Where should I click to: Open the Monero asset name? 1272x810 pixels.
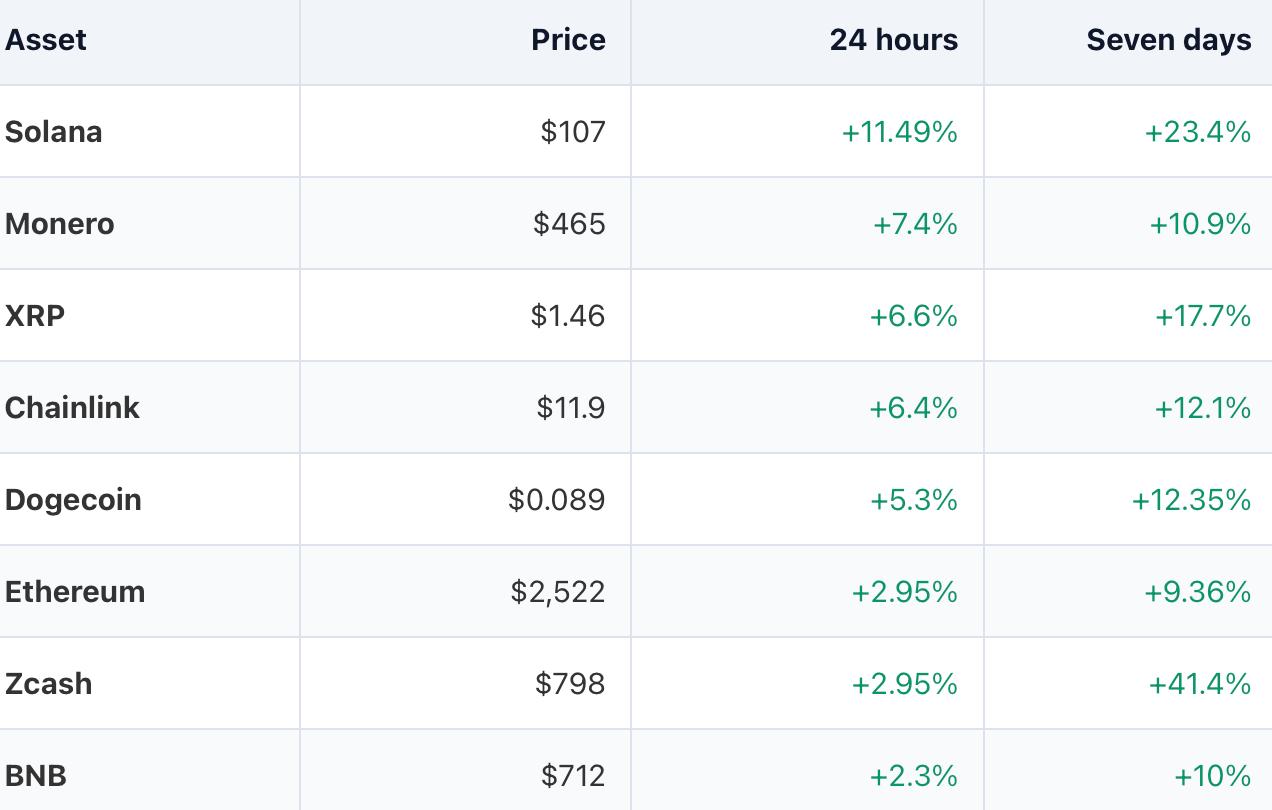click(60, 224)
